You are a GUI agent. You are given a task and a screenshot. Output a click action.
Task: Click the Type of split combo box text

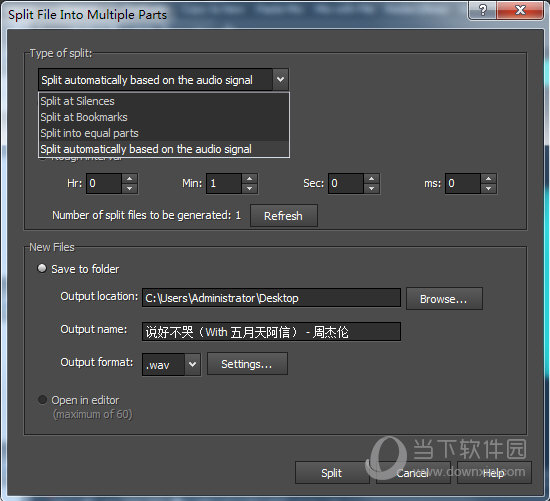click(155, 80)
